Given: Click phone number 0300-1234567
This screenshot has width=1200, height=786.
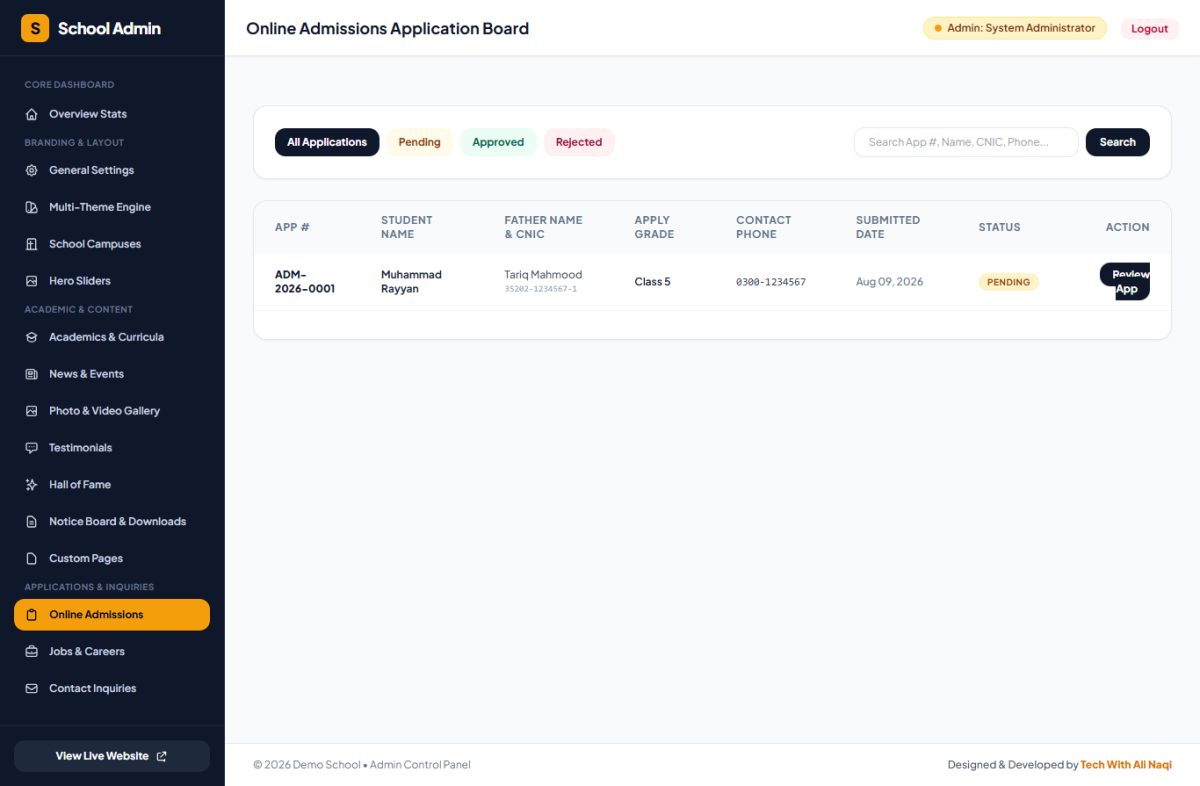Looking at the screenshot, I should 771,282.
